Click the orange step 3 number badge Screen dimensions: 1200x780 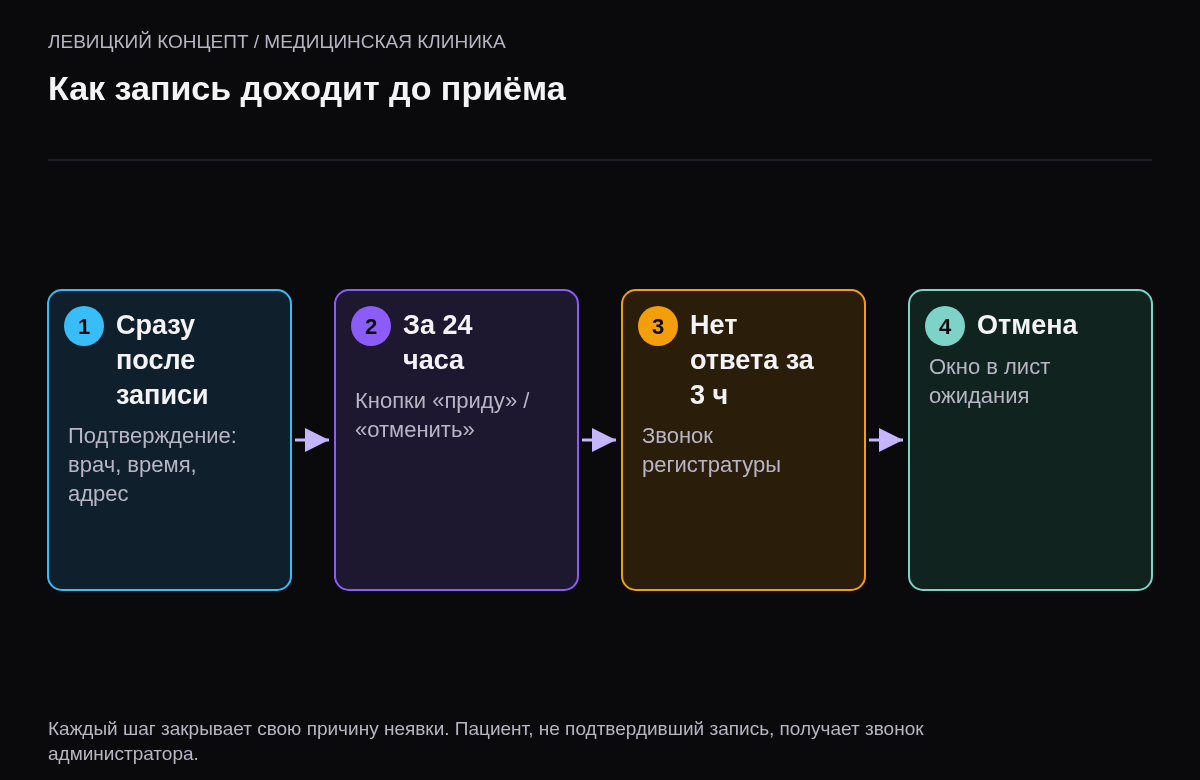click(x=658, y=326)
